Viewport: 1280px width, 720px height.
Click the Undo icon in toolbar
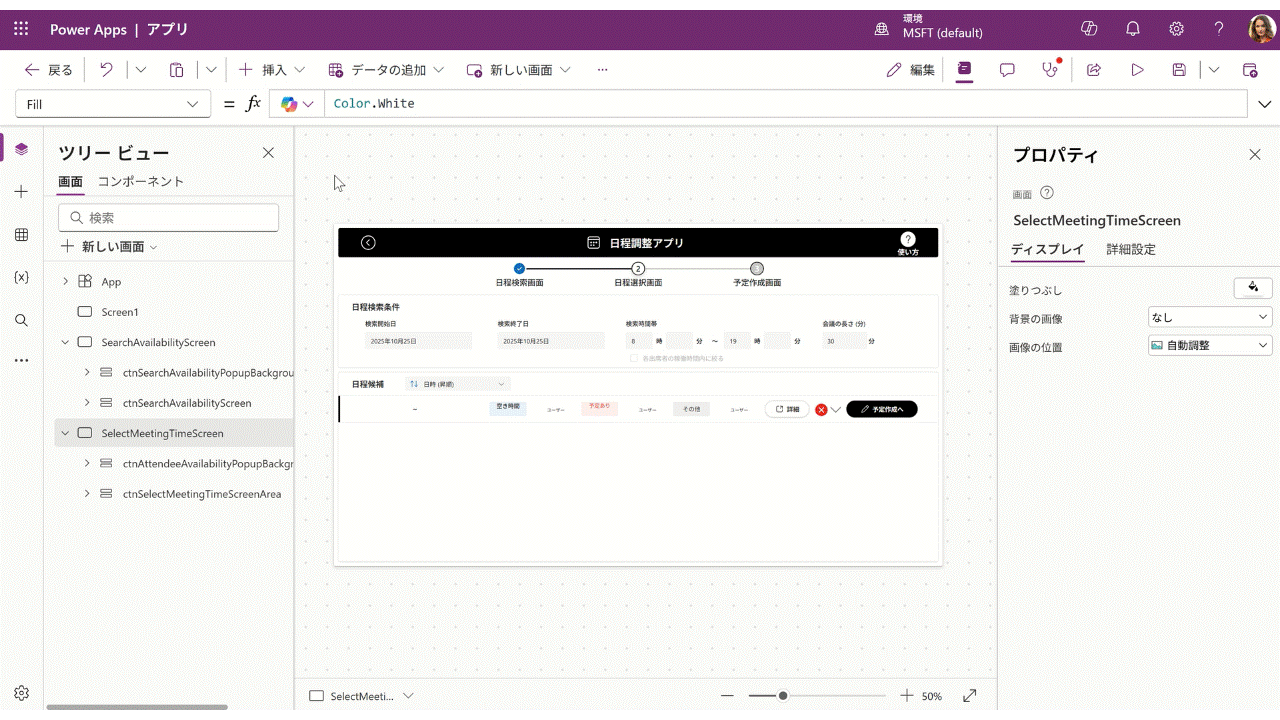click(106, 70)
